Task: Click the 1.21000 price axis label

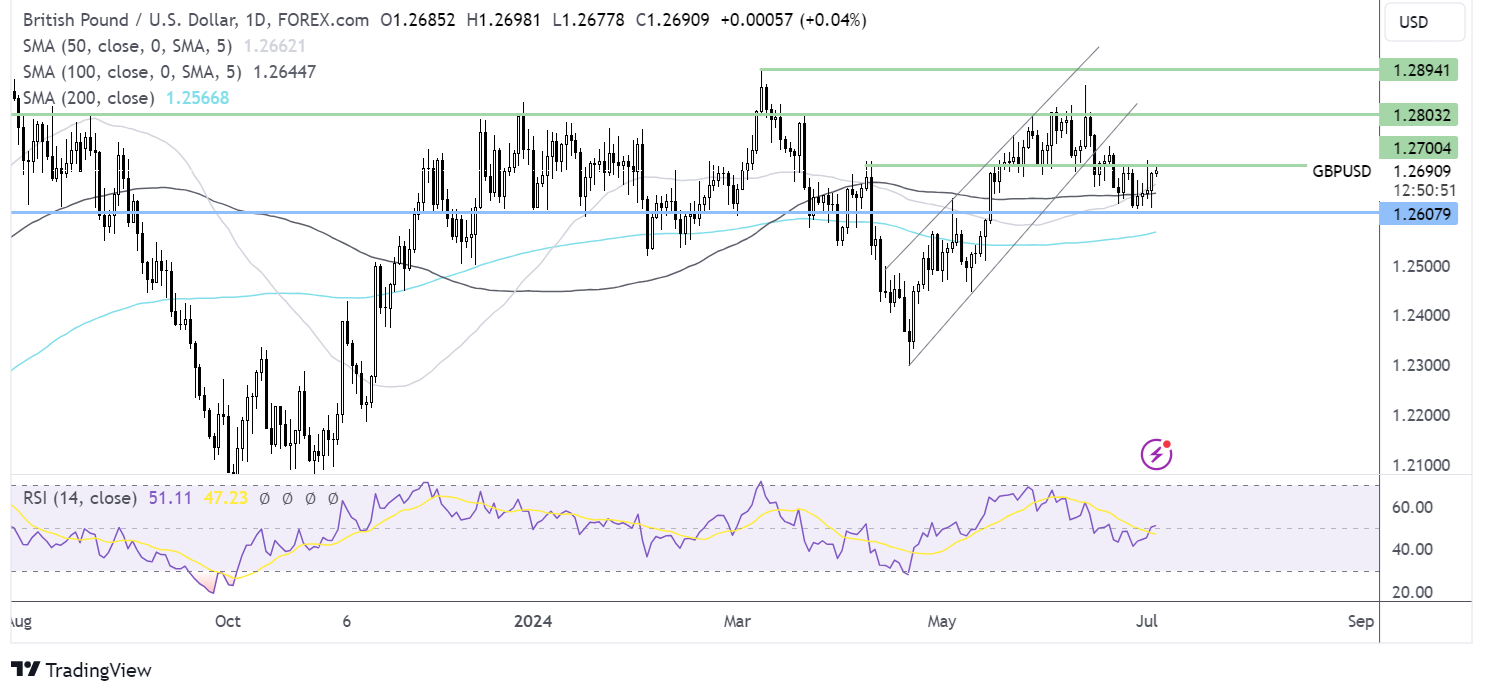Action: pos(1421,466)
